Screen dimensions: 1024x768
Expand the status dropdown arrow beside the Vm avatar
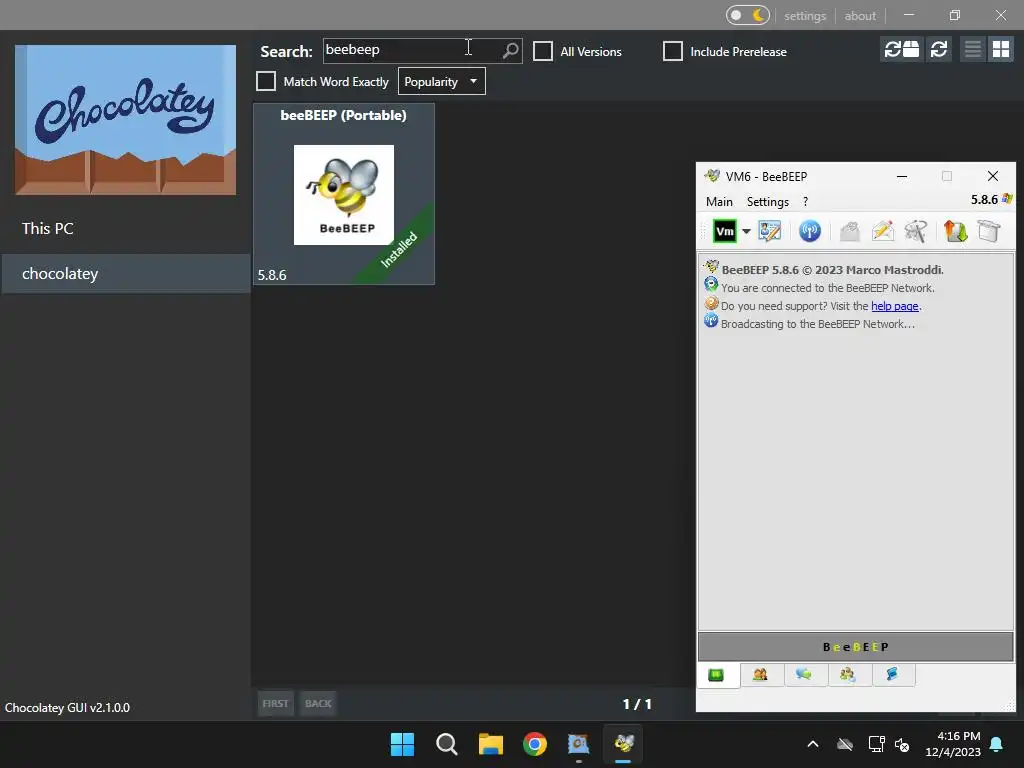click(x=746, y=231)
